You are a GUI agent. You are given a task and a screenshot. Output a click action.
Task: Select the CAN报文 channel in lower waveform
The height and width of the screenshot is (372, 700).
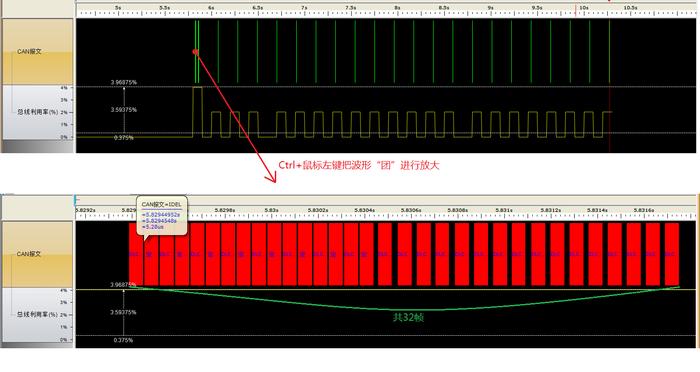(x=29, y=254)
